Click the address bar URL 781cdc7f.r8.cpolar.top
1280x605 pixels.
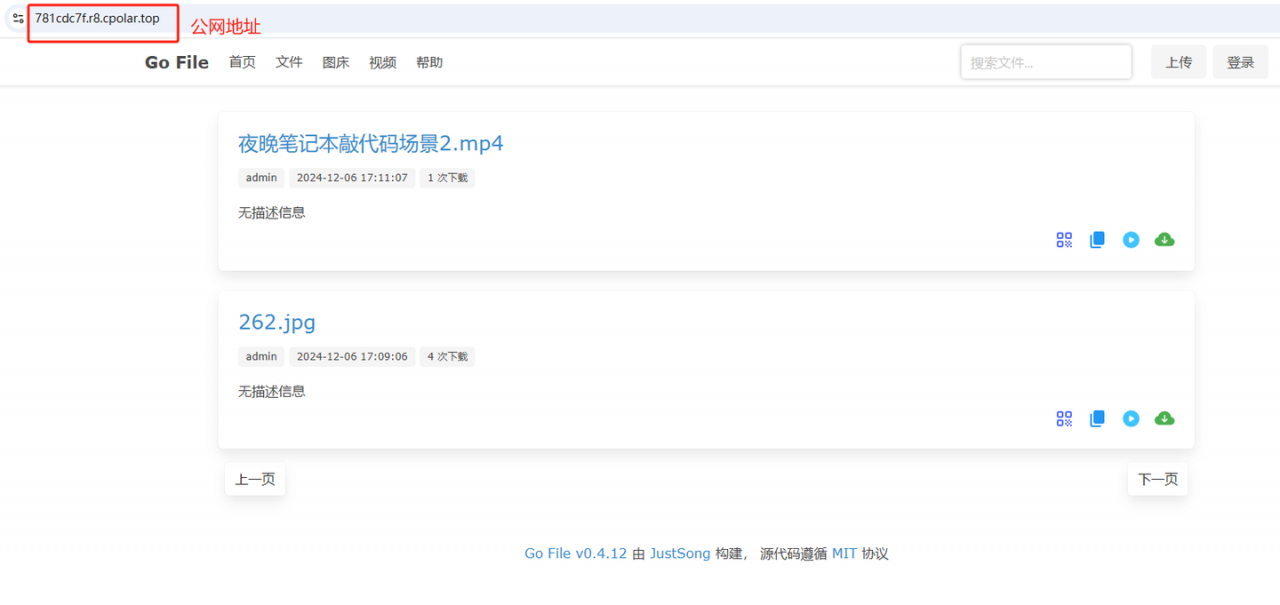tap(97, 19)
